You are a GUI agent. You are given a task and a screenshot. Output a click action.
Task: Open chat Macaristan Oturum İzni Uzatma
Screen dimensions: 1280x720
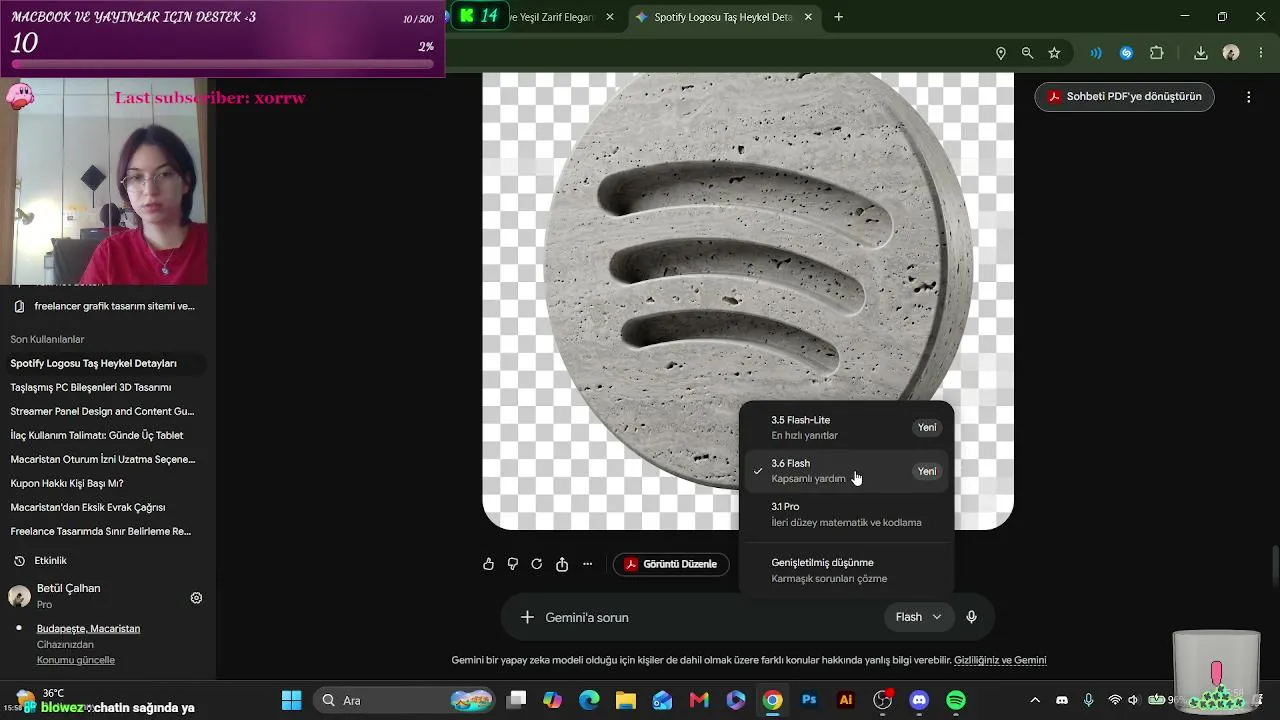104,459
